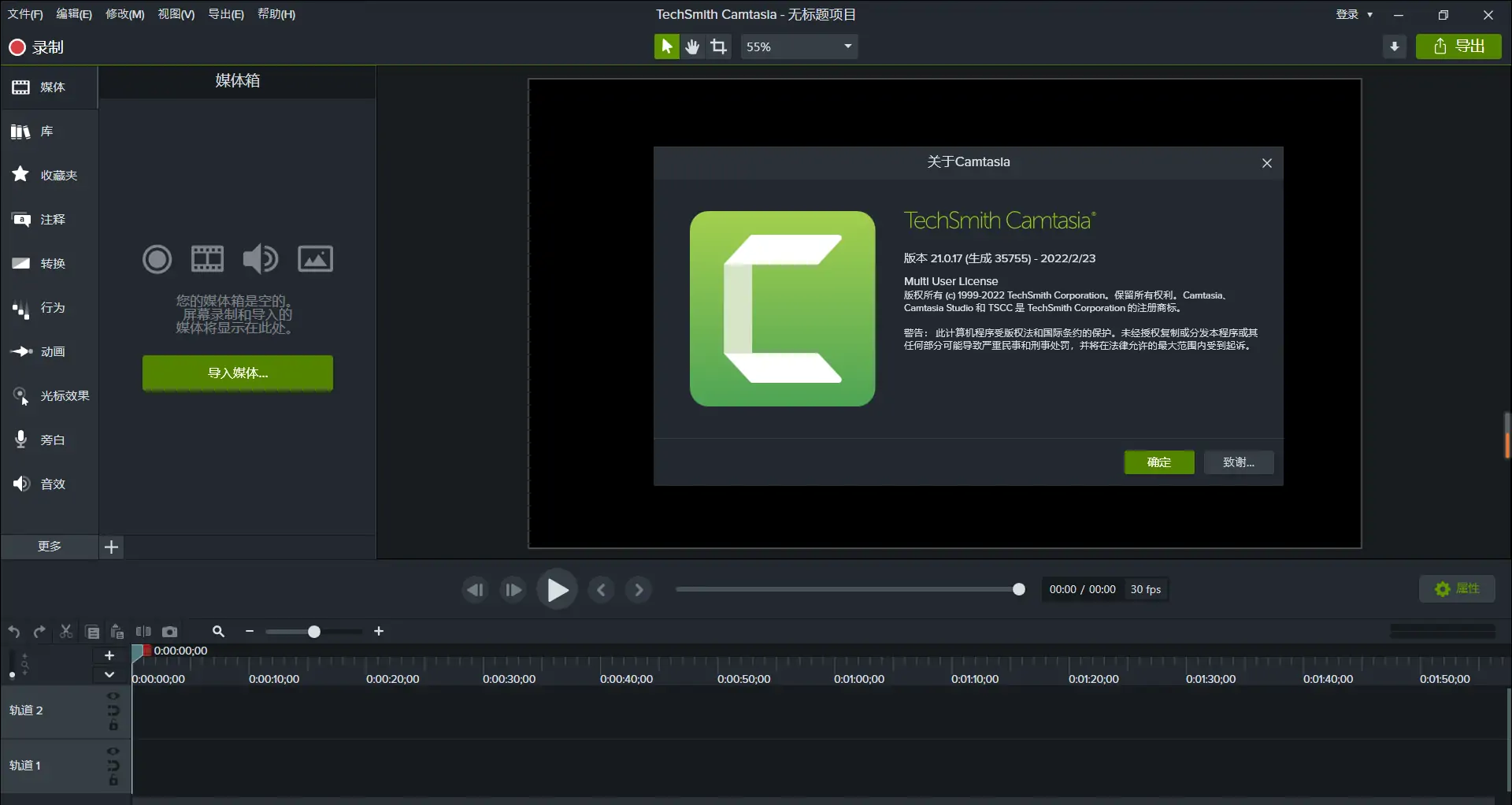Confirm the About dialog with 确定
Image resolution: width=1512 pixels, height=805 pixels.
pyautogui.click(x=1159, y=462)
